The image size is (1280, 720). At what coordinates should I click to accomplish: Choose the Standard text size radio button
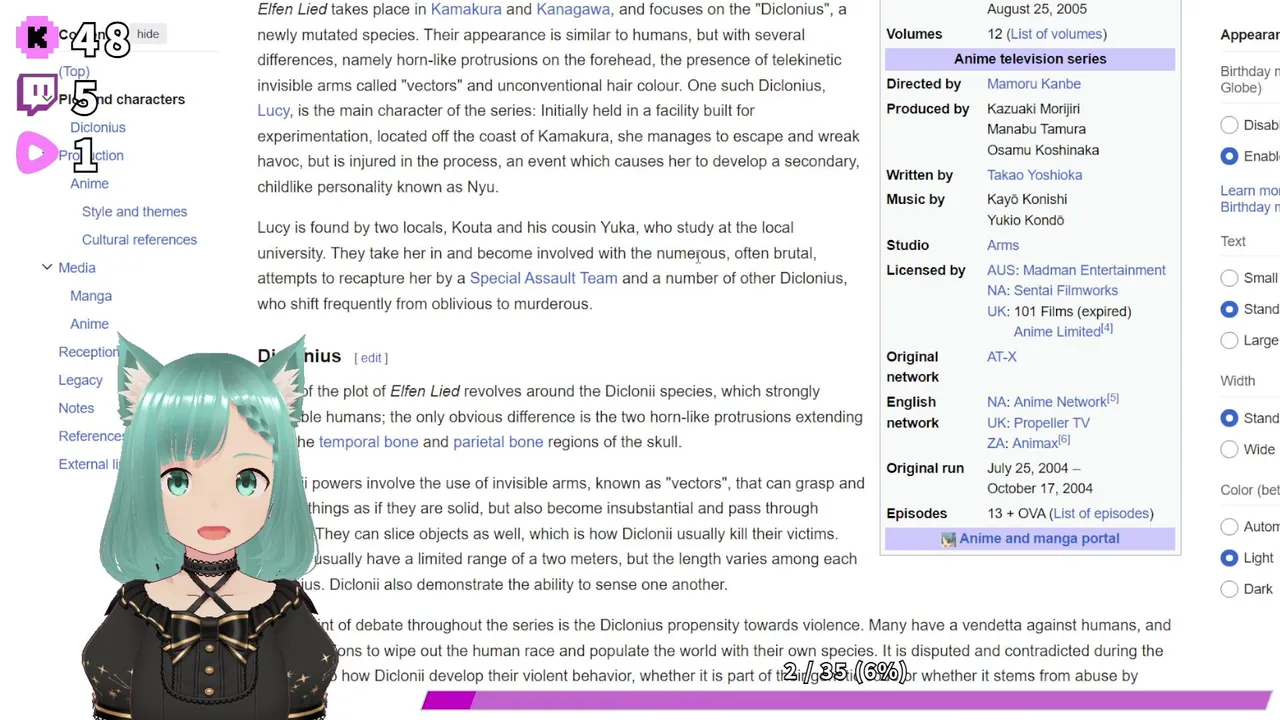point(1229,309)
